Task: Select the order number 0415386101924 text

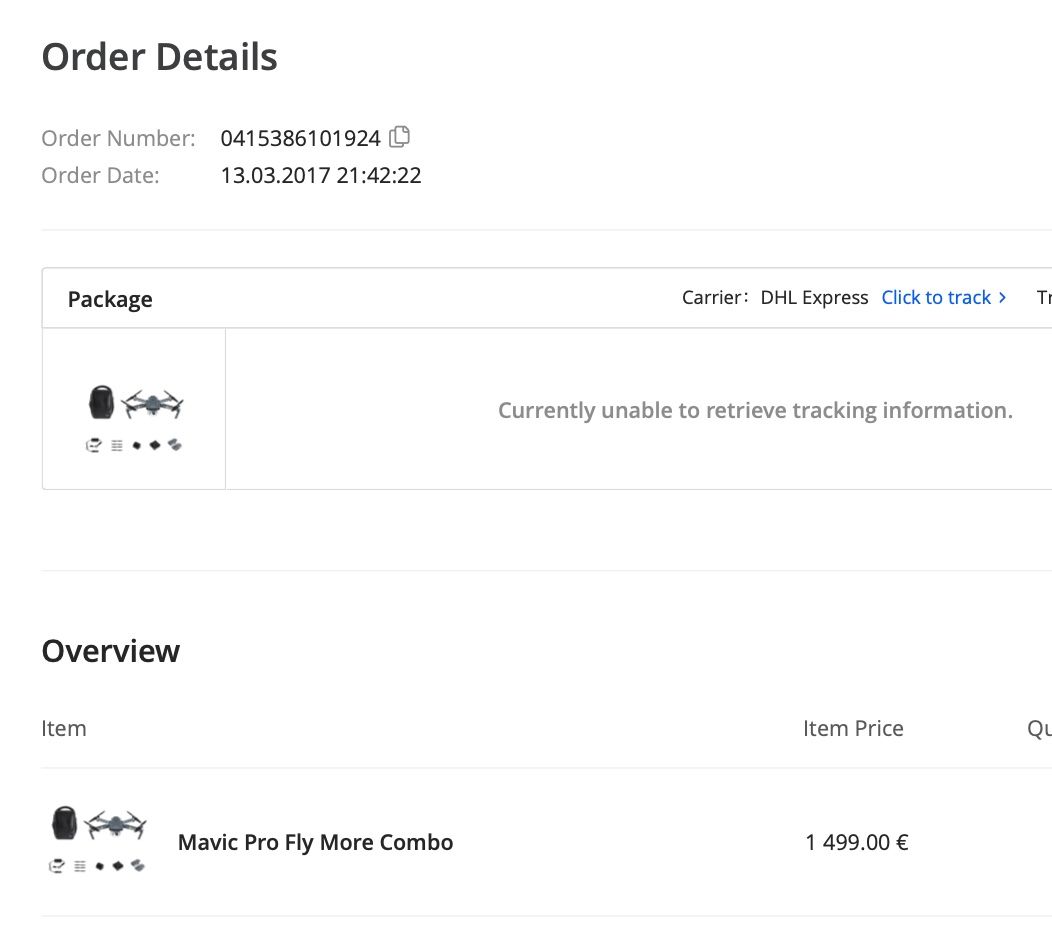Action: coord(301,138)
